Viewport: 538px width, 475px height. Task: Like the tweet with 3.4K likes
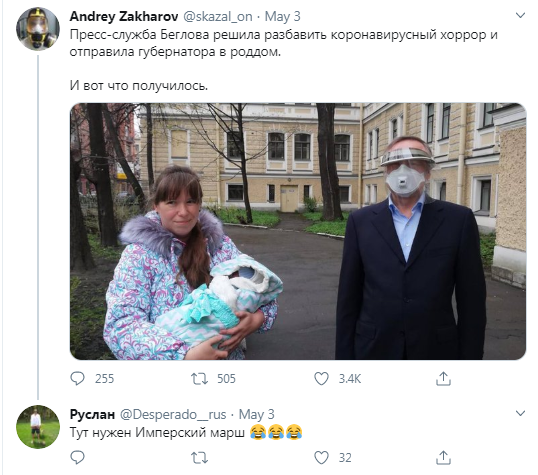pyautogui.click(x=321, y=379)
